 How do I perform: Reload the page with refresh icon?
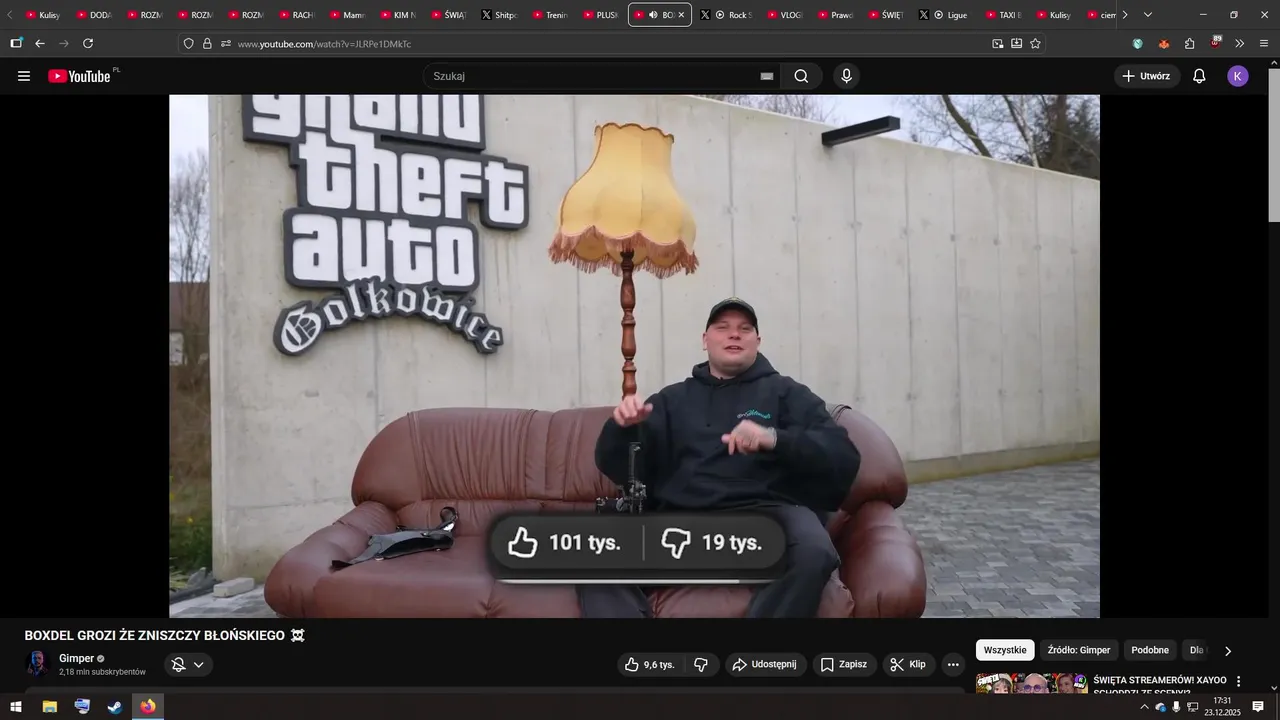coord(88,44)
